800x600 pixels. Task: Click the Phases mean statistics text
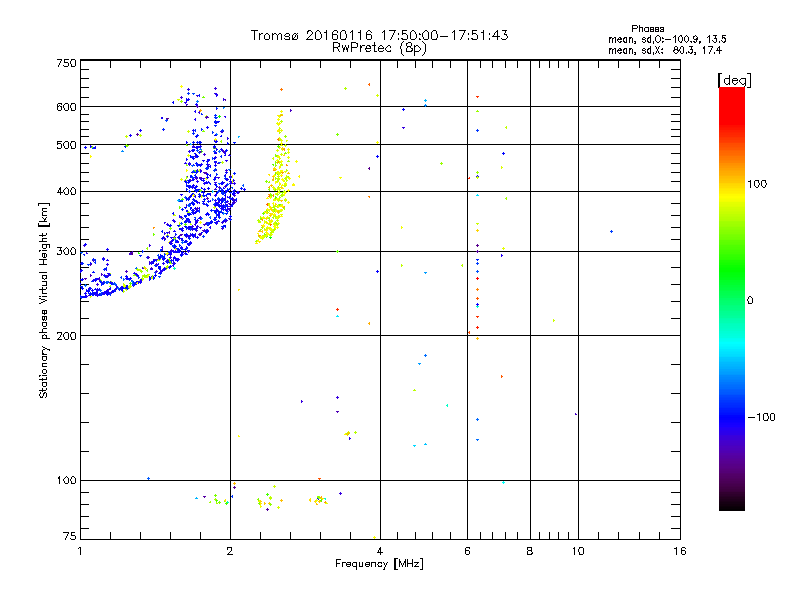coord(667,40)
